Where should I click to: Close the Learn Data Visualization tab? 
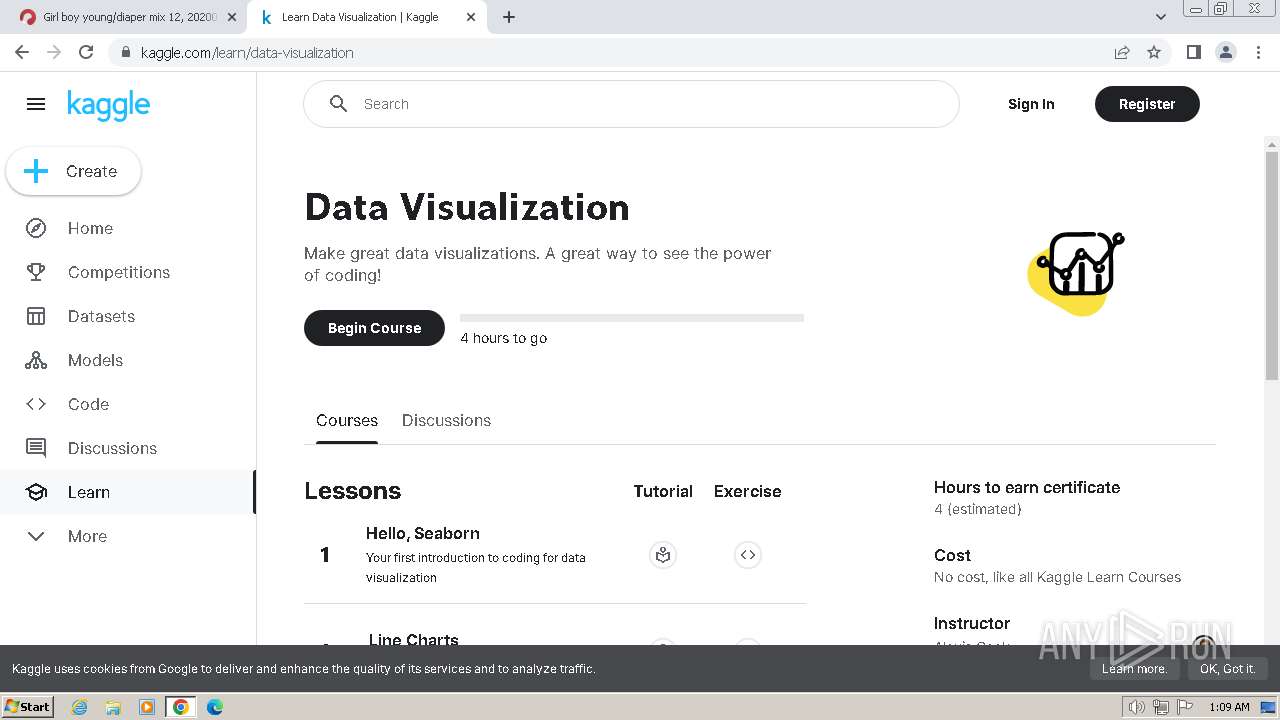pyautogui.click(x=471, y=17)
